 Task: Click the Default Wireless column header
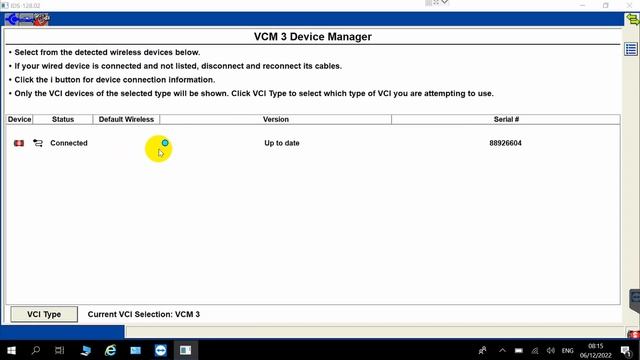tap(126, 119)
